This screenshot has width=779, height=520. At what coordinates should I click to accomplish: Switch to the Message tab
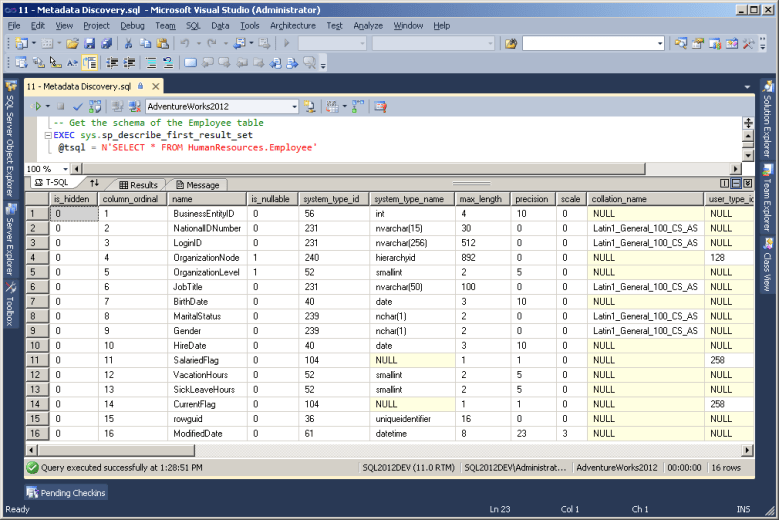click(x=198, y=185)
